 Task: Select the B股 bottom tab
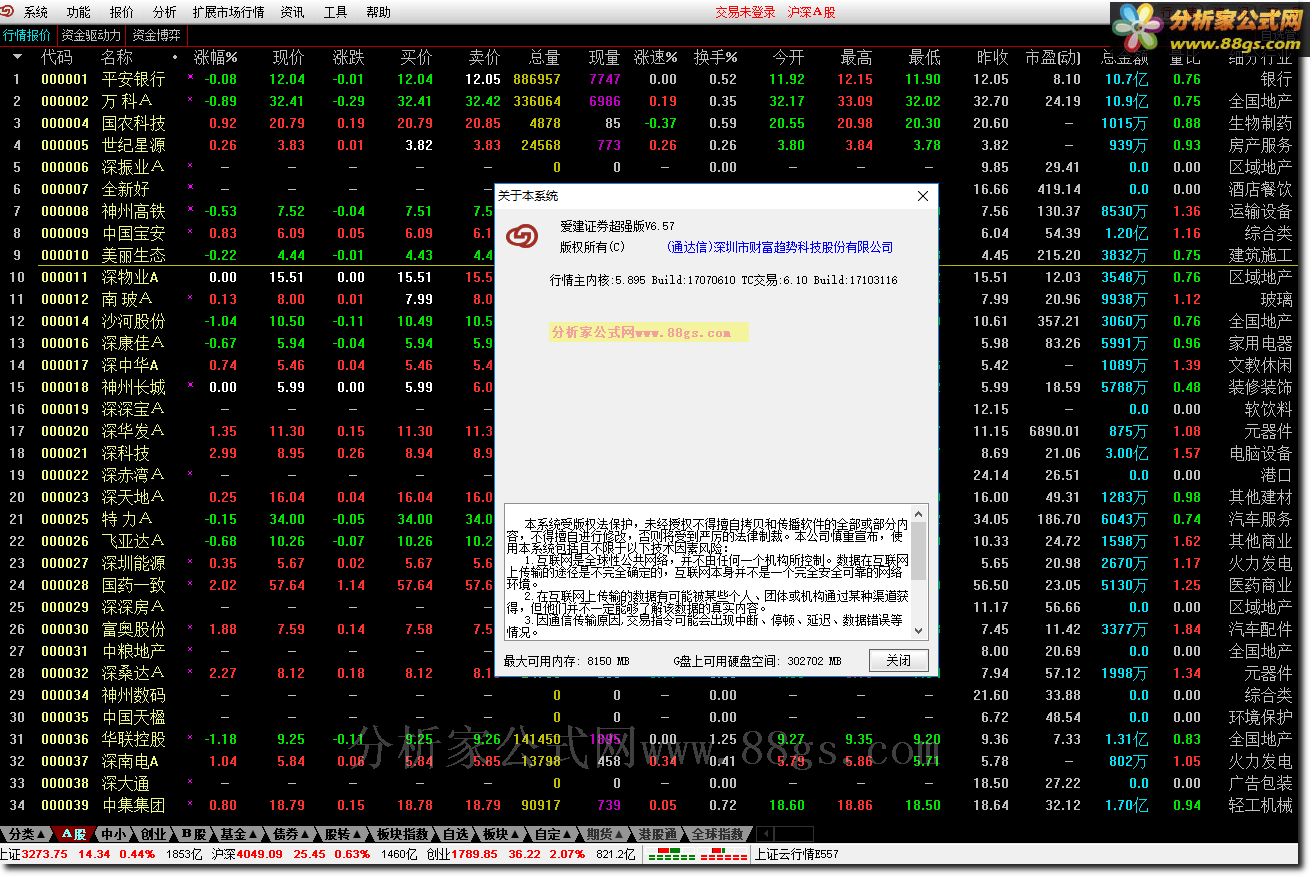coord(193,834)
